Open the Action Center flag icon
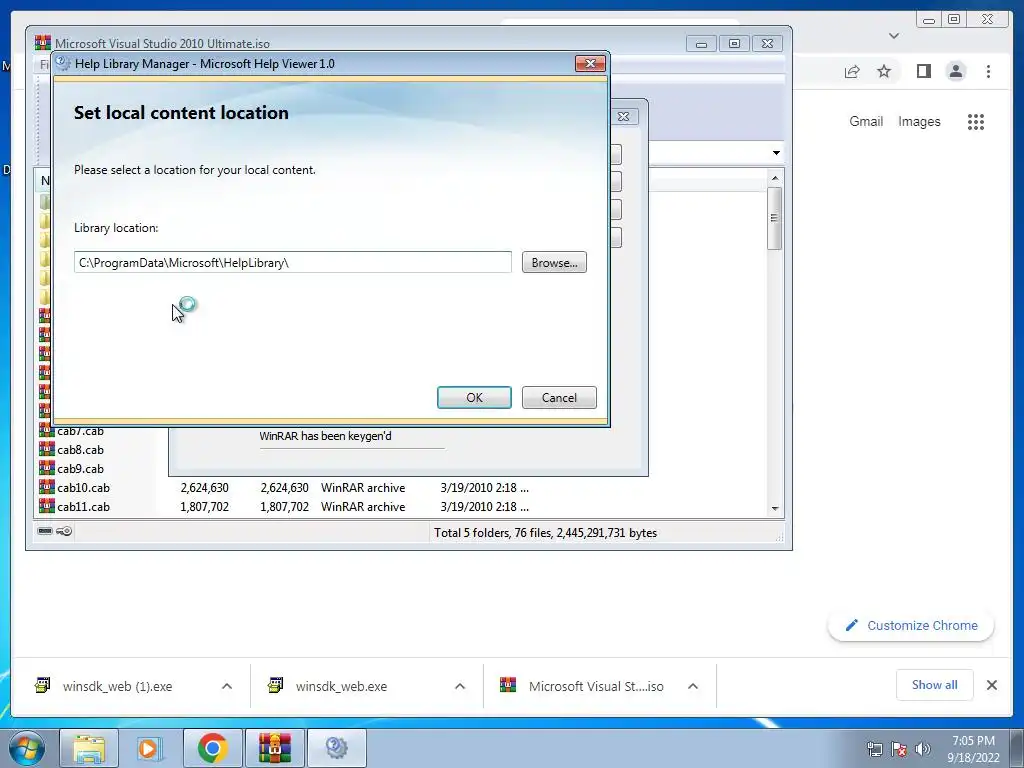Screen dimensions: 1024x768 tap(899, 749)
